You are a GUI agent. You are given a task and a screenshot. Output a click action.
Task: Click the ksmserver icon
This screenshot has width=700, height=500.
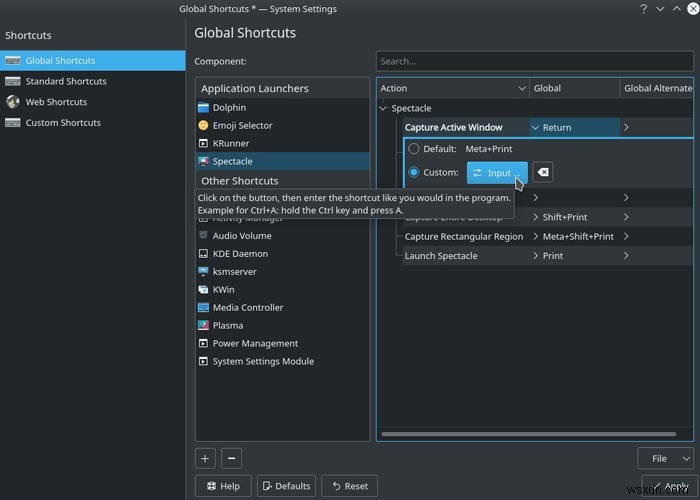(x=203, y=271)
